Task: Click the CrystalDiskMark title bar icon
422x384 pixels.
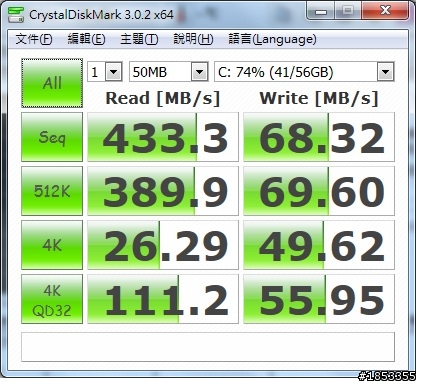Action: (x=16, y=14)
